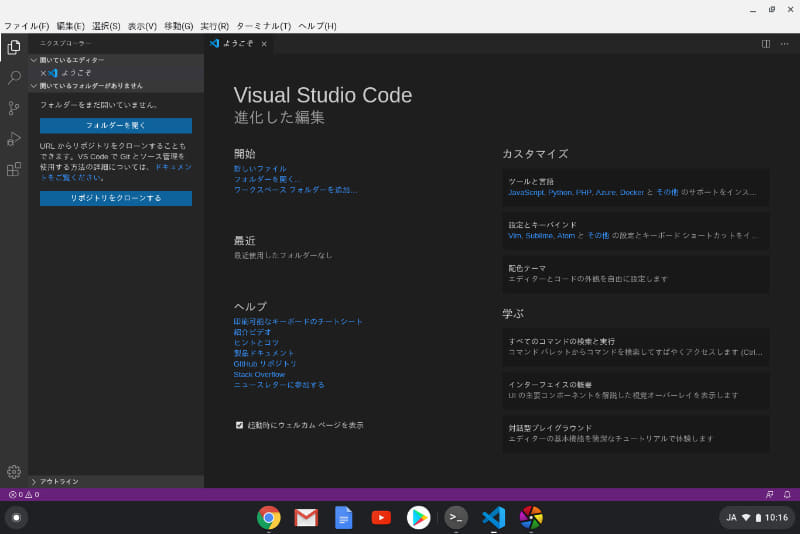This screenshot has height=534, width=800.
Task: Click the feedback icon in status bar
Action: tap(769, 494)
